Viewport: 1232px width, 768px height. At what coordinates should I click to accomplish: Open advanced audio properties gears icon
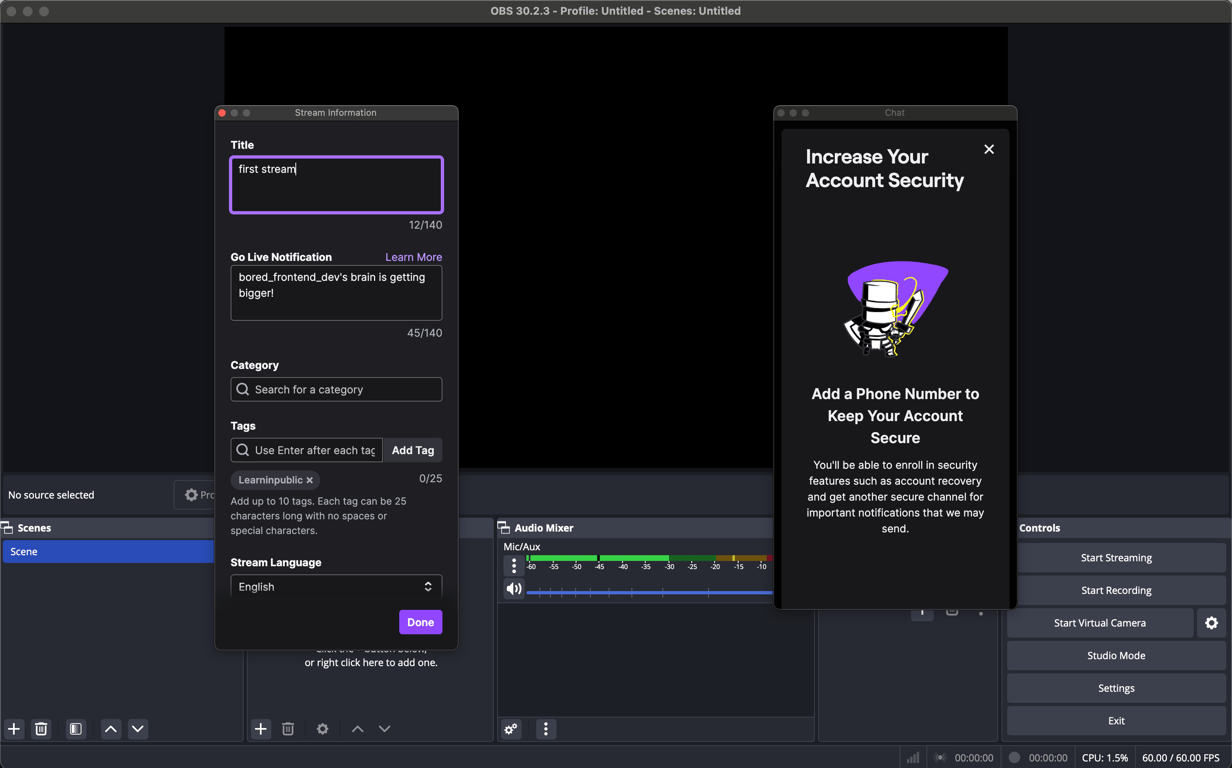[x=511, y=729]
